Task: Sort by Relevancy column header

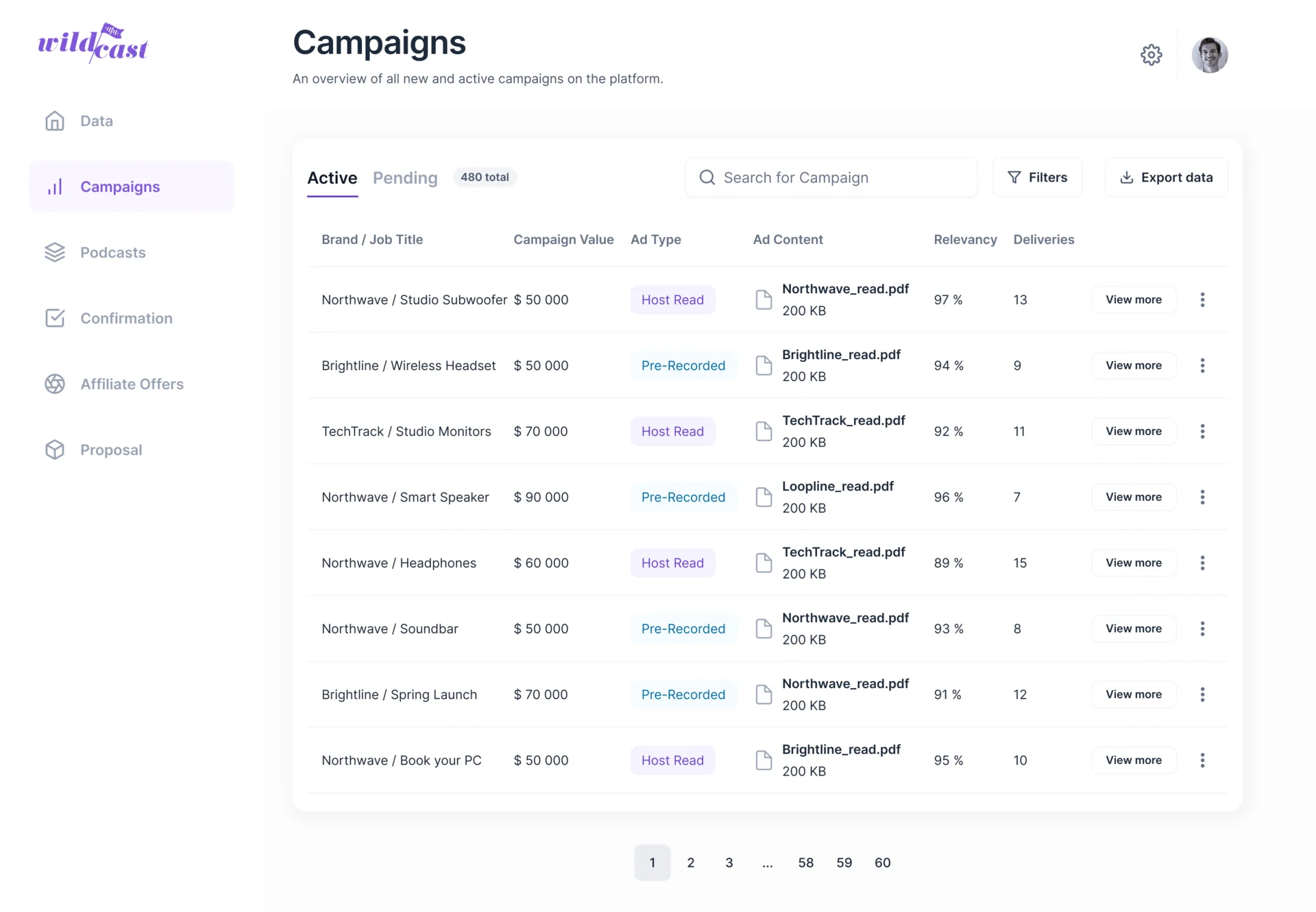Action: click(965, 240)
